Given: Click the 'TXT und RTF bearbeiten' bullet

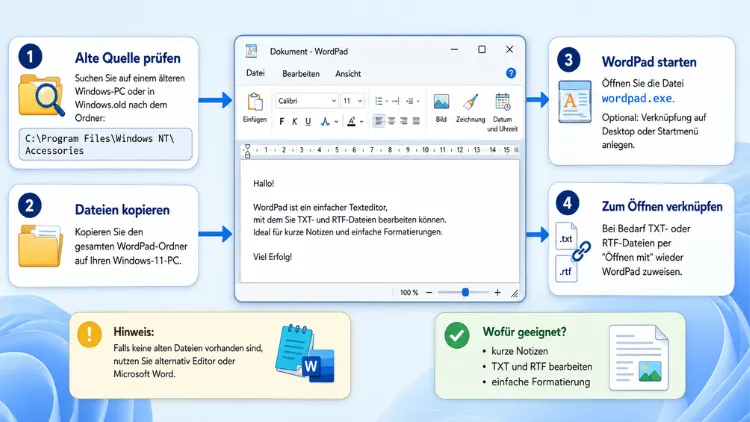Looking at the screenshot, I should coord(542,366).
